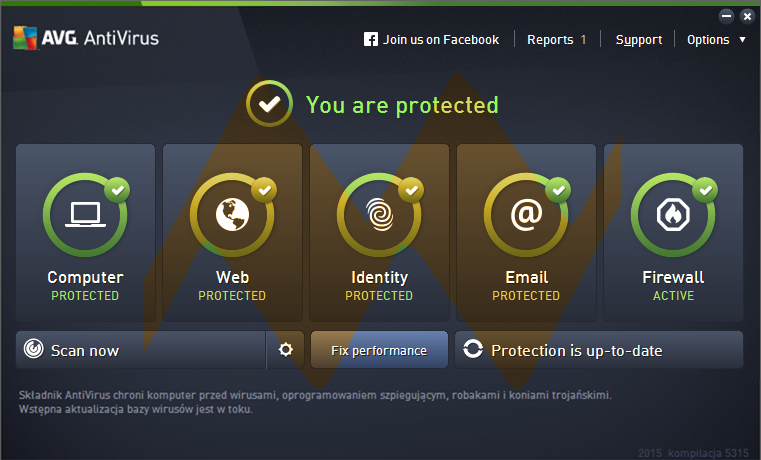Click Join us on Facebook link
This screenshot has width=761, height=460.
click(440, 40)
